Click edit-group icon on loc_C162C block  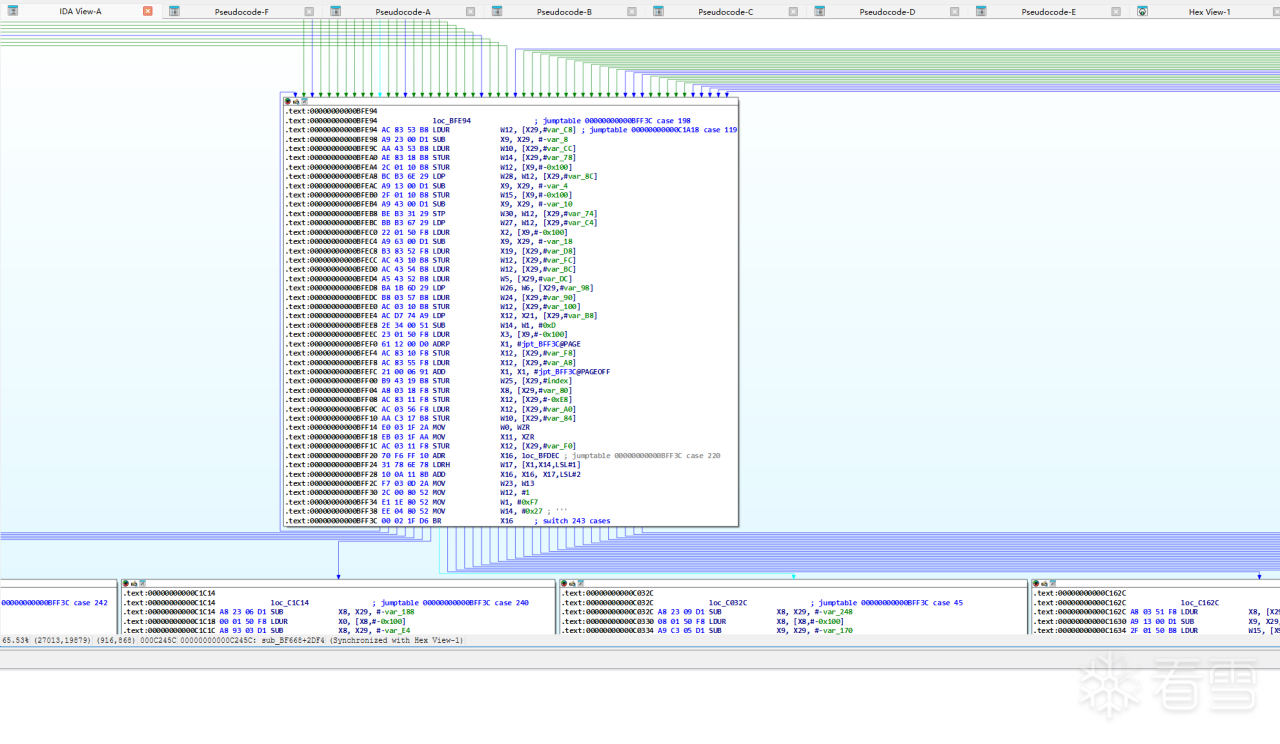pos(1046,583)
